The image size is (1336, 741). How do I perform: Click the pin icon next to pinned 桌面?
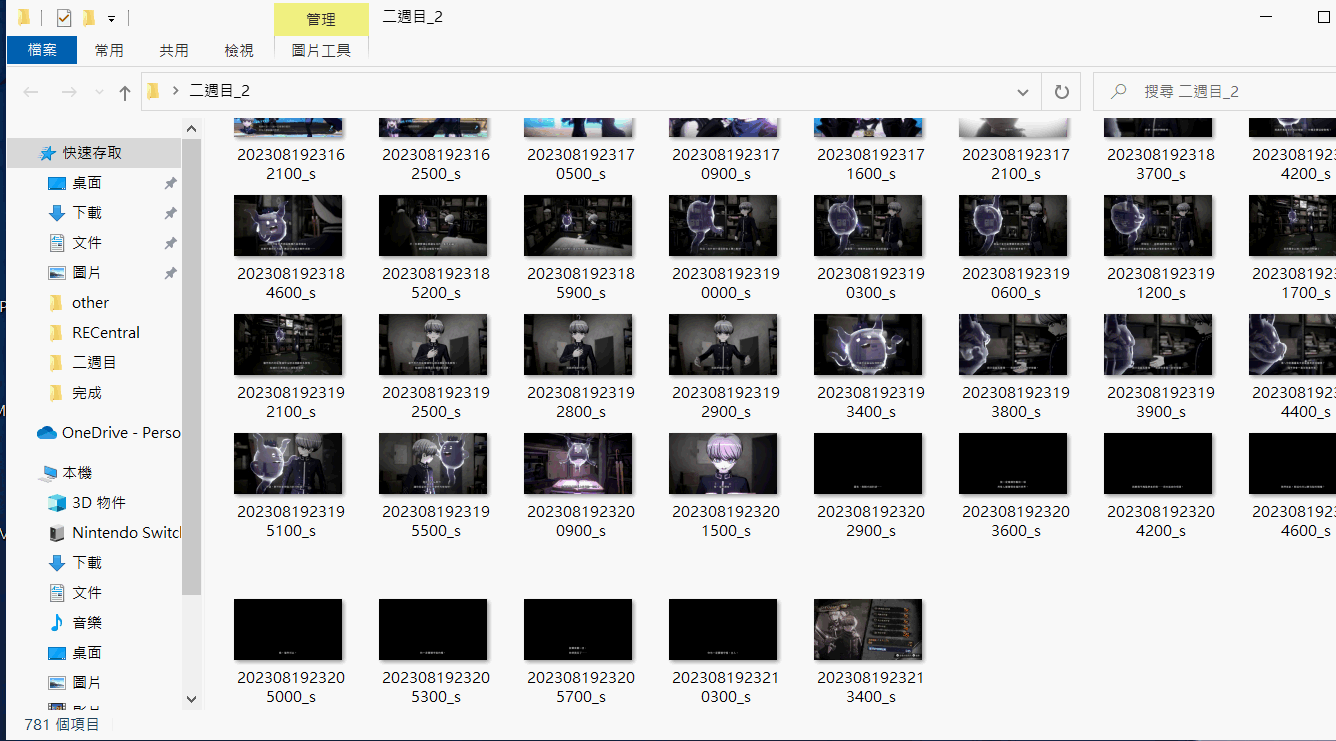(x=170, y=183)
